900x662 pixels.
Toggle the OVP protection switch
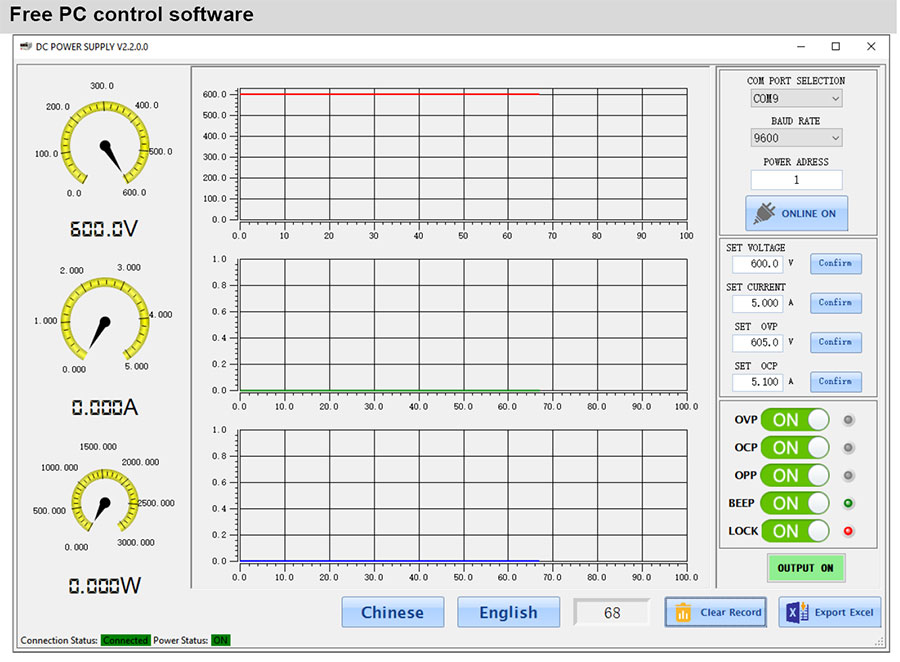coord(795,420)
